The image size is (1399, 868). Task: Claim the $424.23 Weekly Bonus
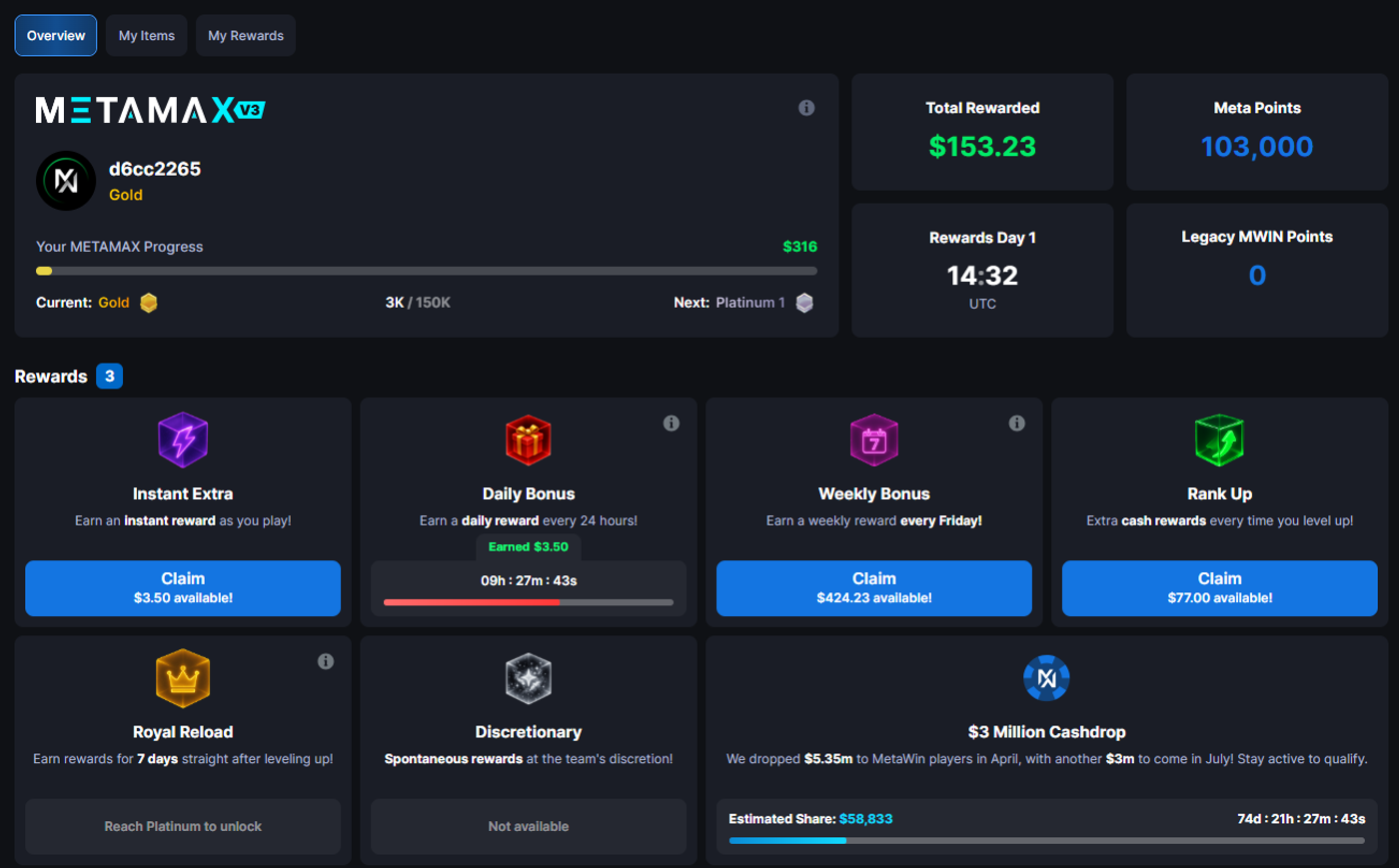(874, 588)
